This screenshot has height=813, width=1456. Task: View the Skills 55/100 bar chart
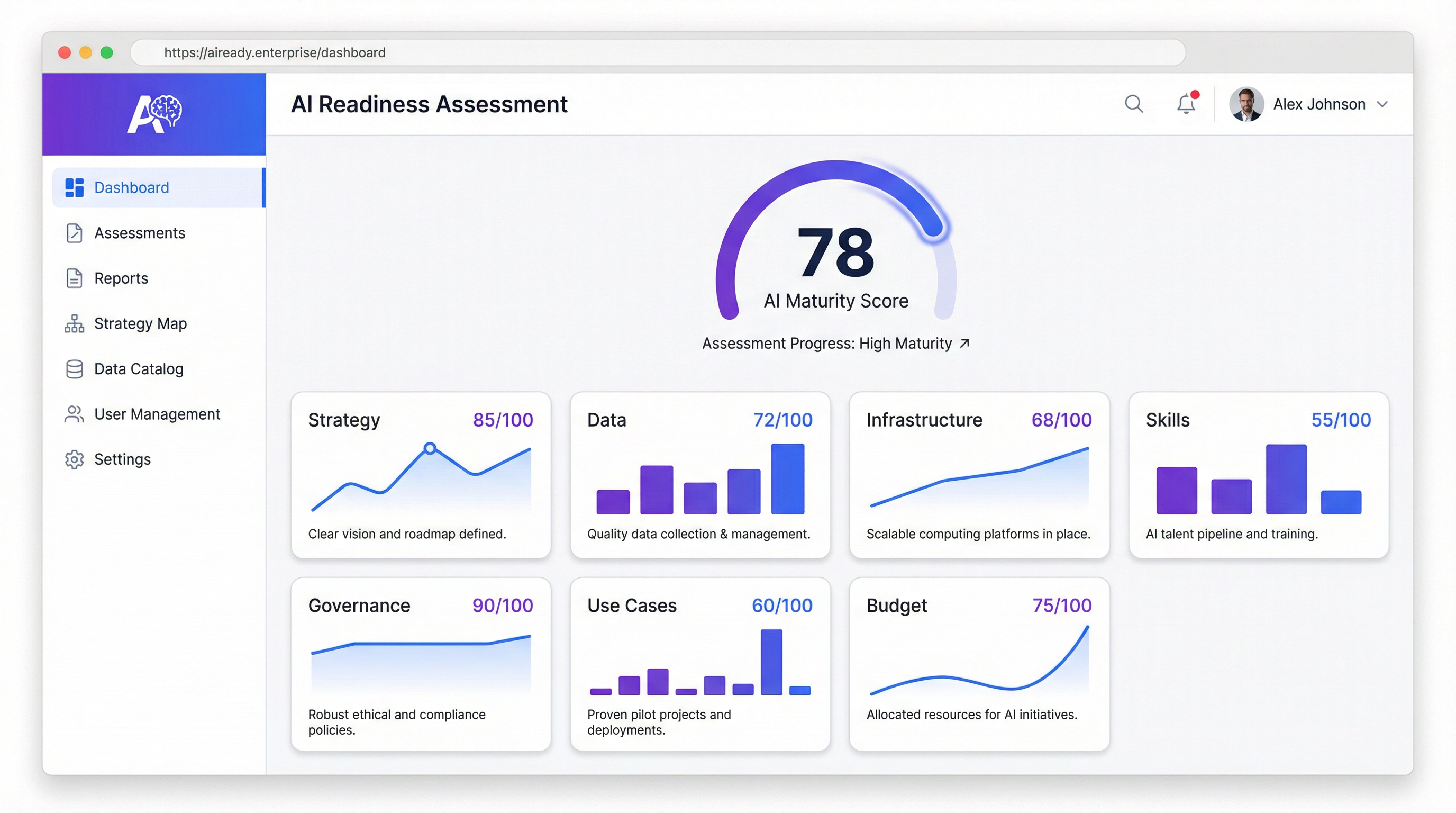[x=1258, y=486]
